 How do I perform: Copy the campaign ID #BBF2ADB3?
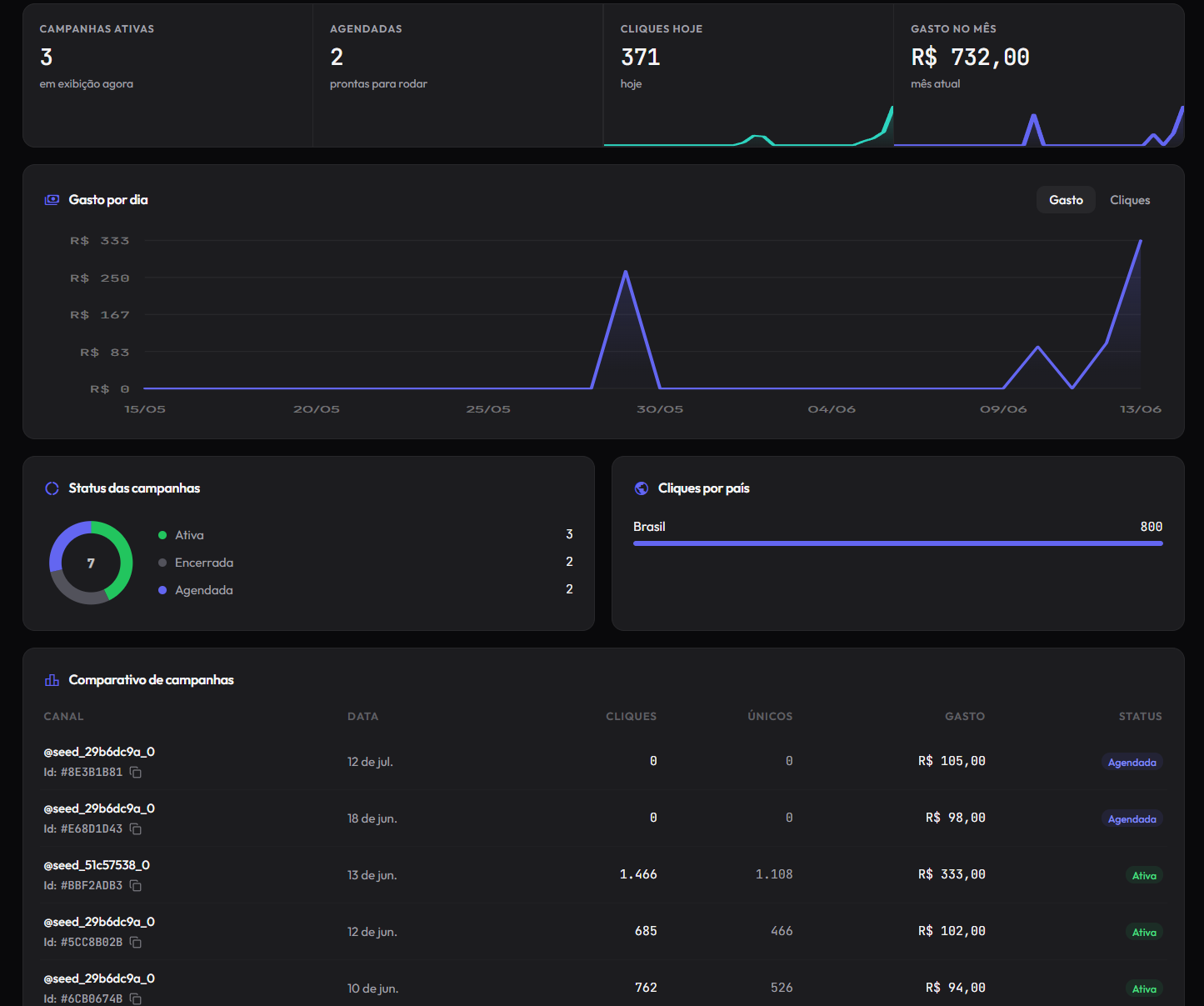(x=136, y=886)
